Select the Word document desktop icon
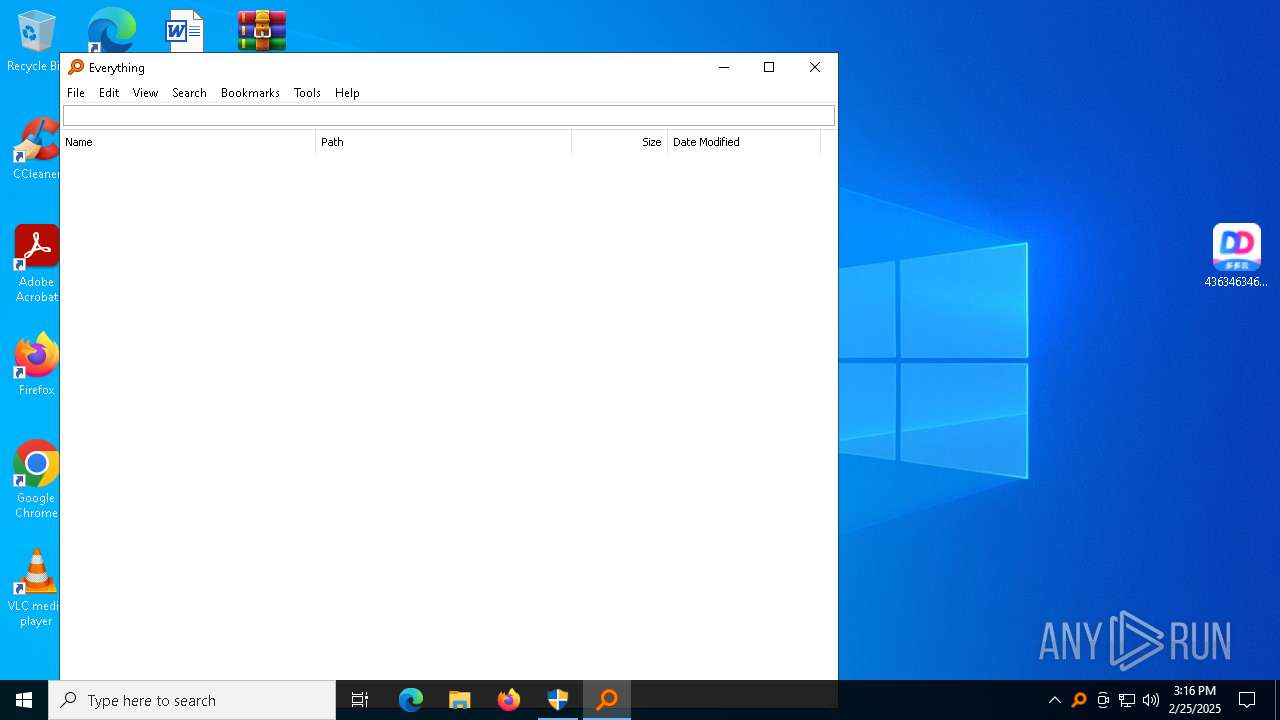The width and height of the screenshot is (1280, 720). point(185,30)
